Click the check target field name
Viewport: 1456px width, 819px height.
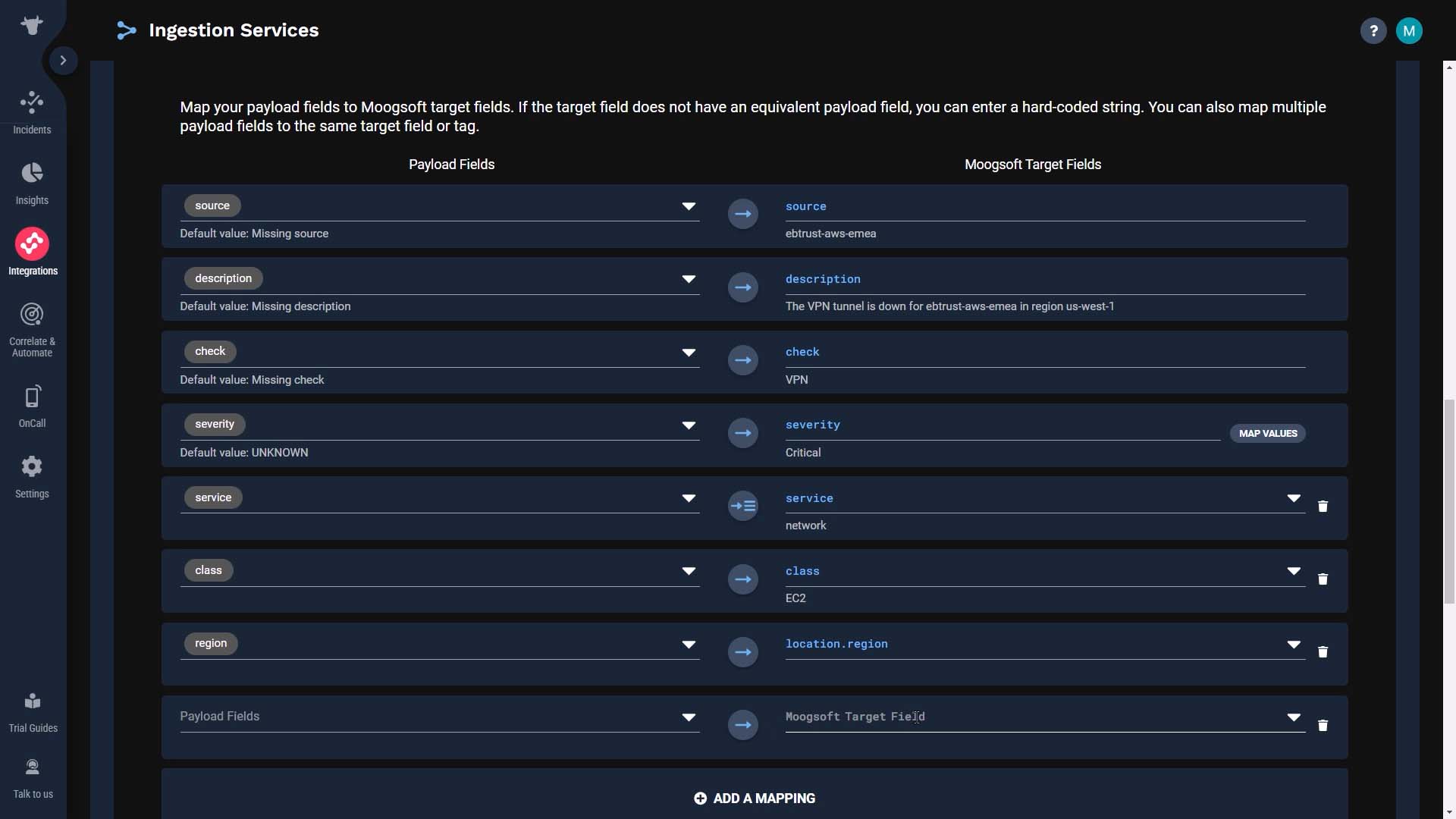tap(802, 352)
